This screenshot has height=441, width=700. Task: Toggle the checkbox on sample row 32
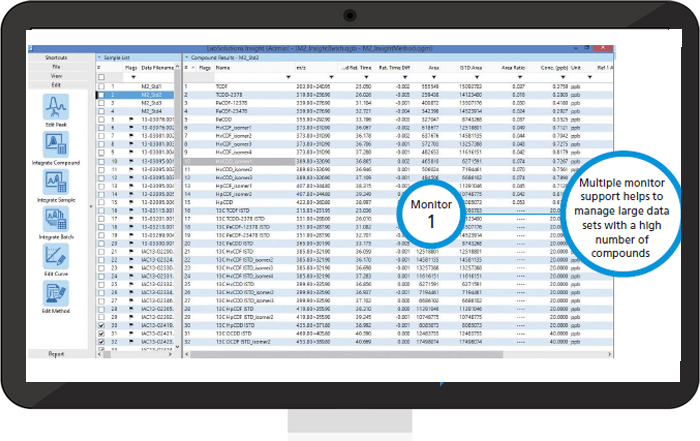[101, 342]
